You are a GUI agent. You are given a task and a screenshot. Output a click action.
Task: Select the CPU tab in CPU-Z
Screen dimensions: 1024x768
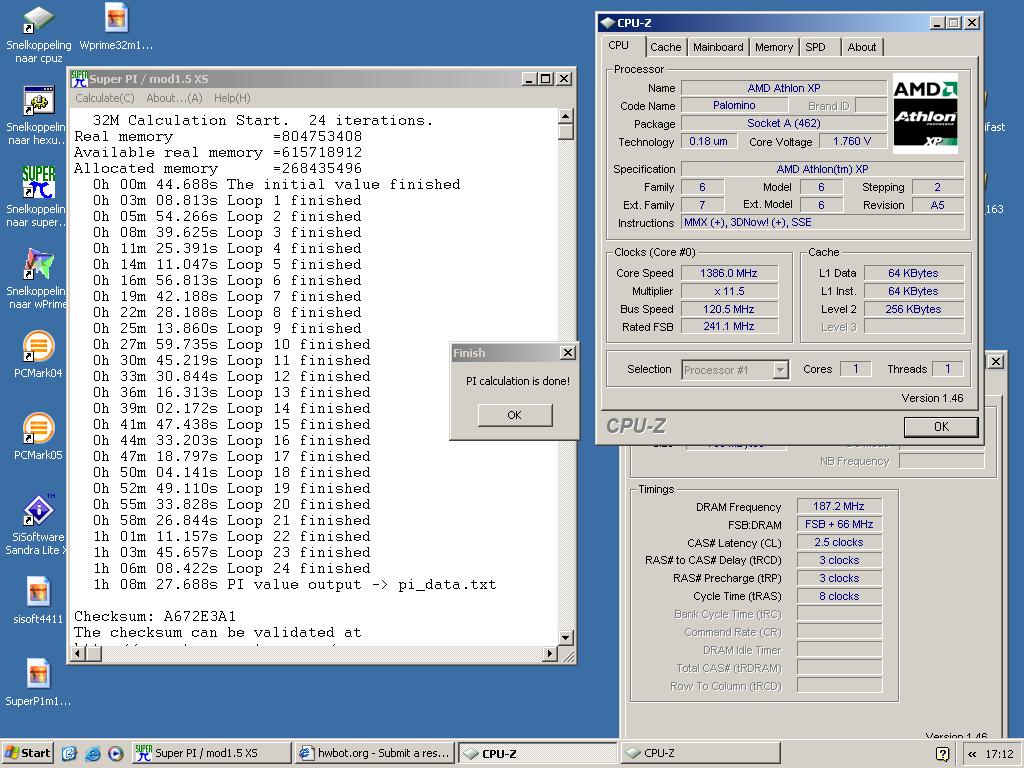pos(618,46)
